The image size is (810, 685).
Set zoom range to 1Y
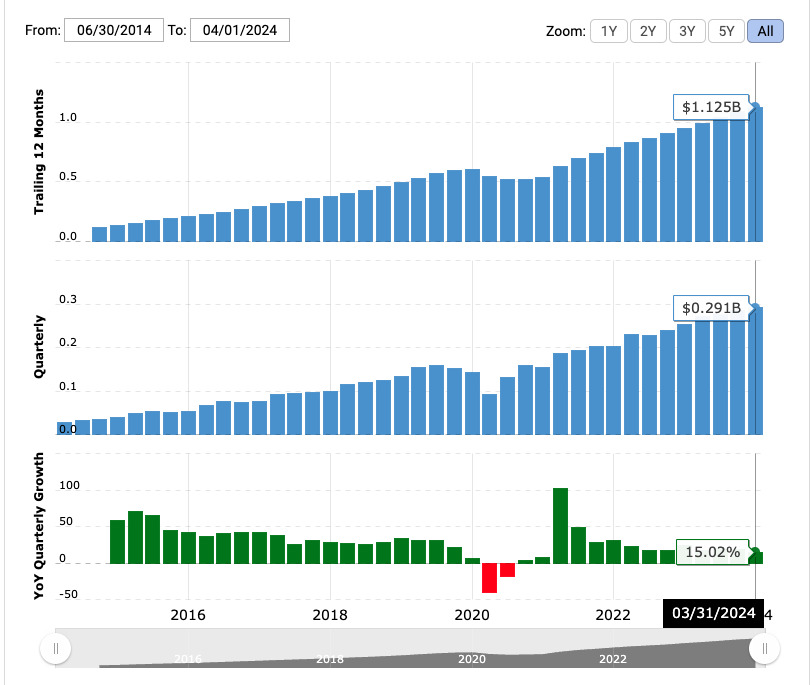click(x=609, y=31)
